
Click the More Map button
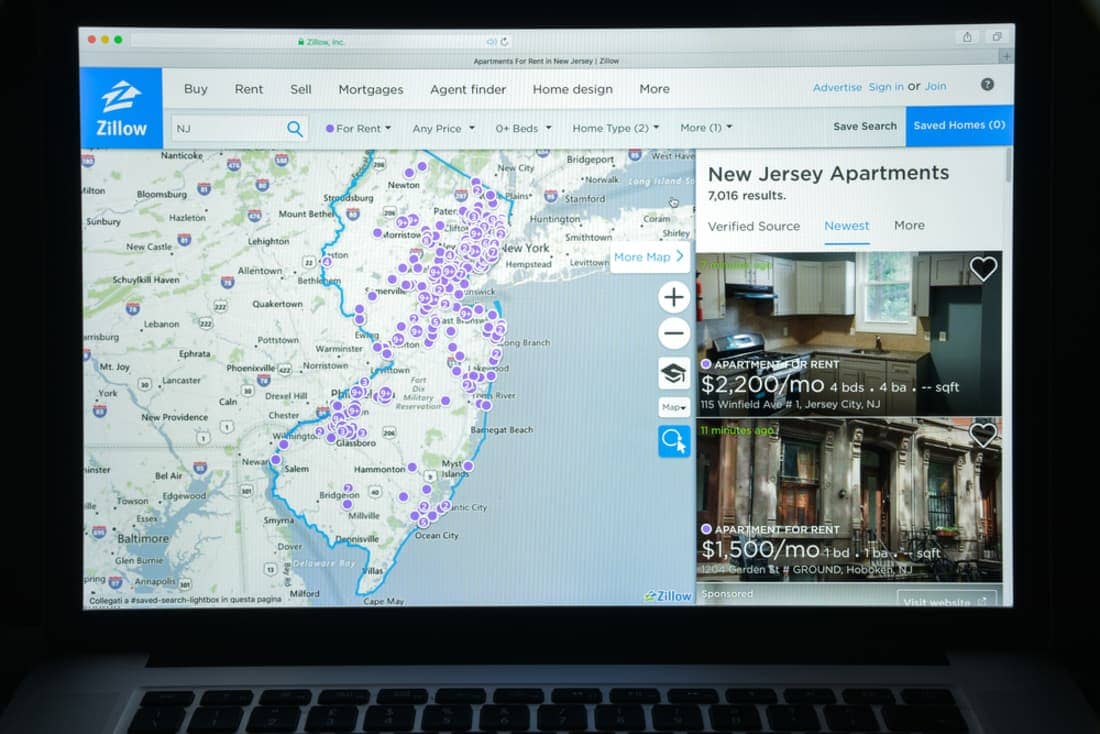pos(649,257)
